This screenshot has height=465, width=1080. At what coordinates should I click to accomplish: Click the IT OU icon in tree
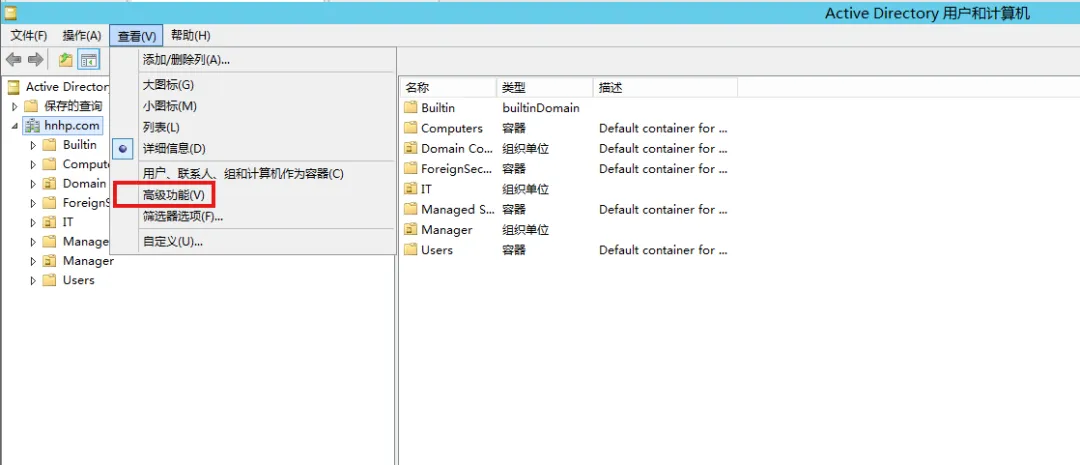tap(49, 222)
